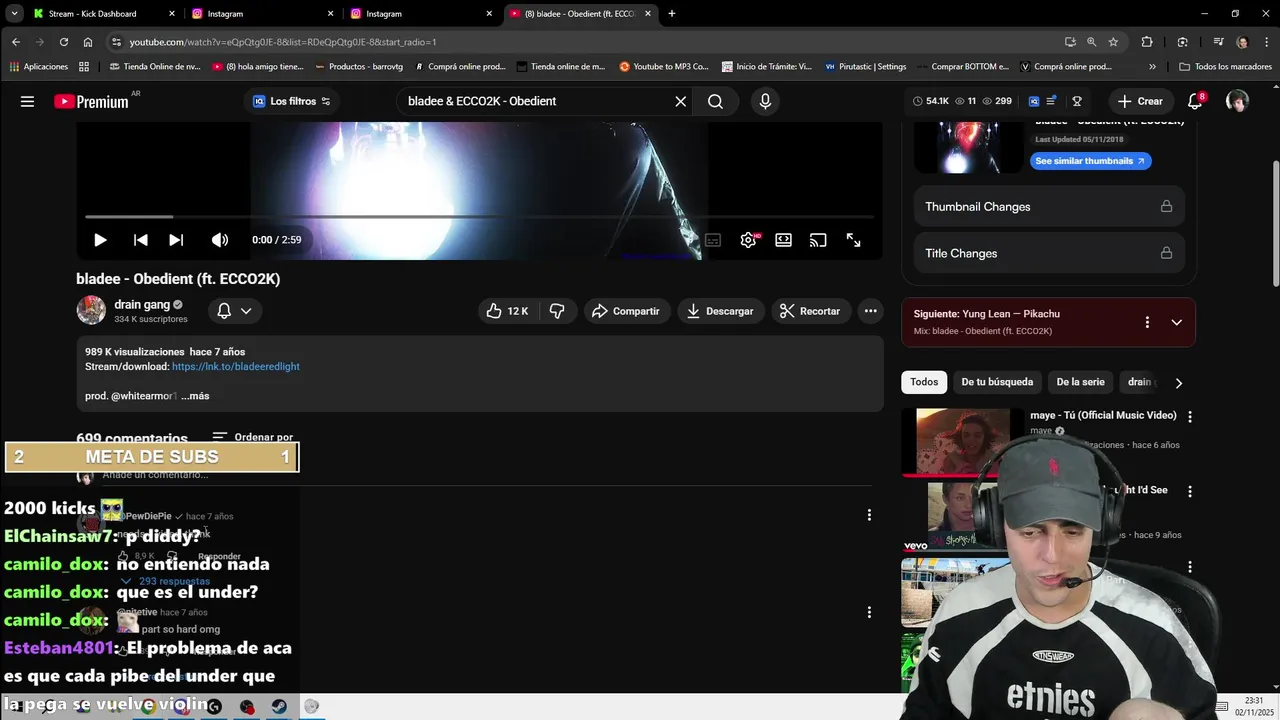The image size is (1280, 720).
Task: Open See similar thumbnails link
Action: 1090,161
